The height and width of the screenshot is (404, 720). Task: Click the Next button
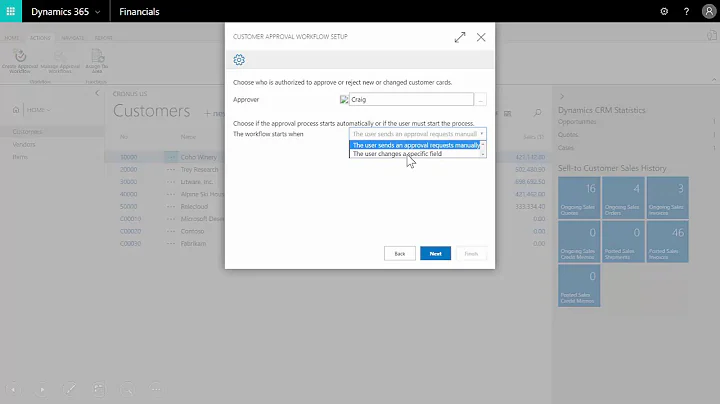point(435,253)
